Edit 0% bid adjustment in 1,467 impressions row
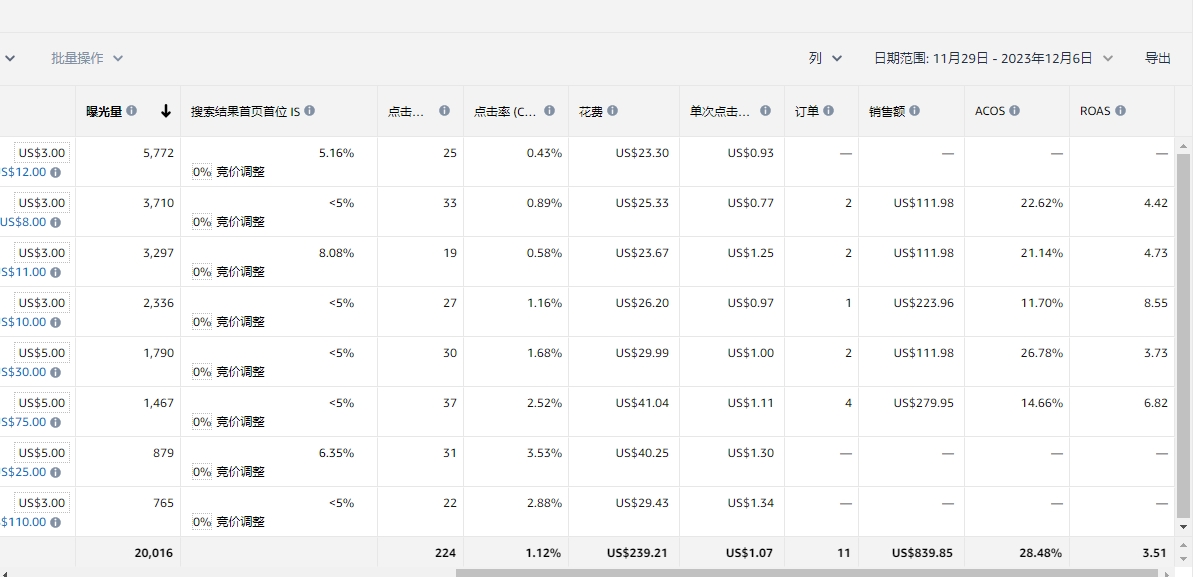 tap(202, 422)
